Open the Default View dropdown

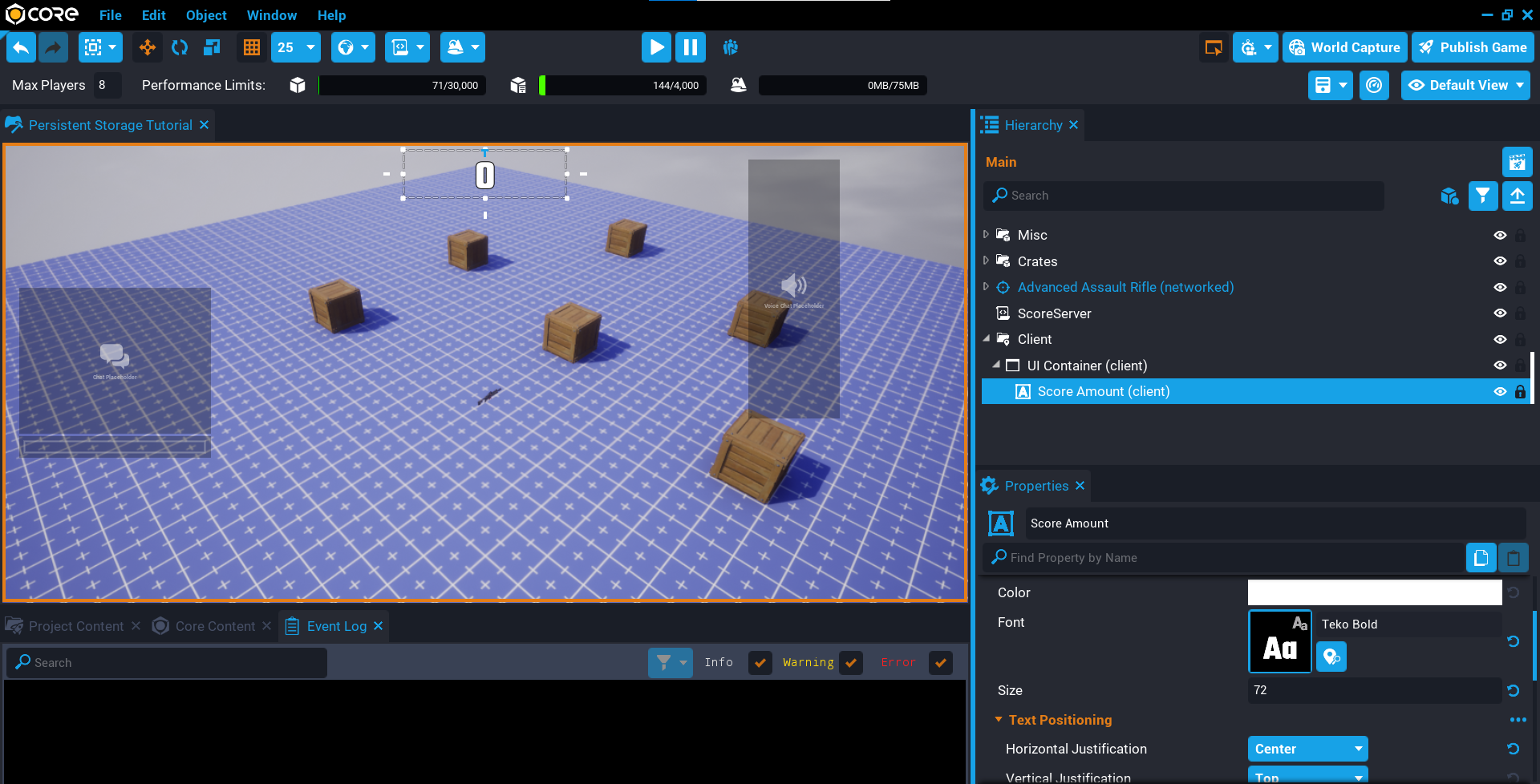1465,86
